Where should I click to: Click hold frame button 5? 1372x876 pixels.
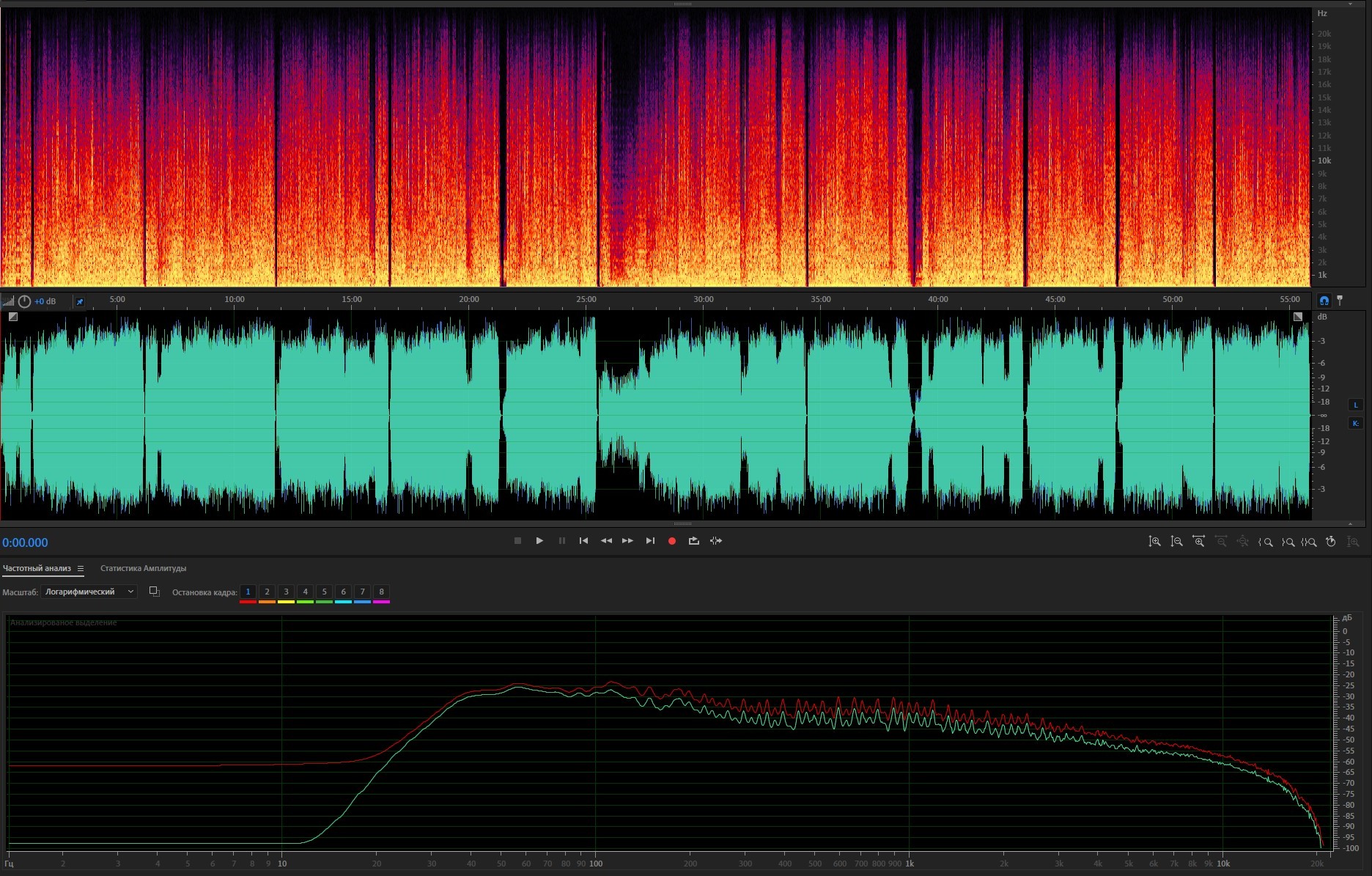coord(324,592)
